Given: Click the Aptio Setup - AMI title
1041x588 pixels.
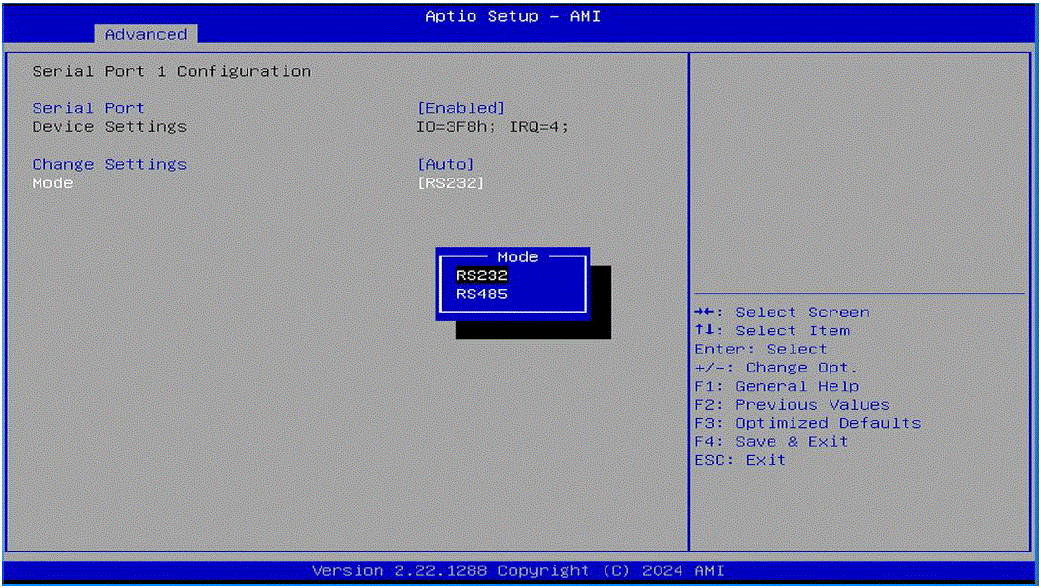Looking at the screenshot, I should (x=513, y=16).
